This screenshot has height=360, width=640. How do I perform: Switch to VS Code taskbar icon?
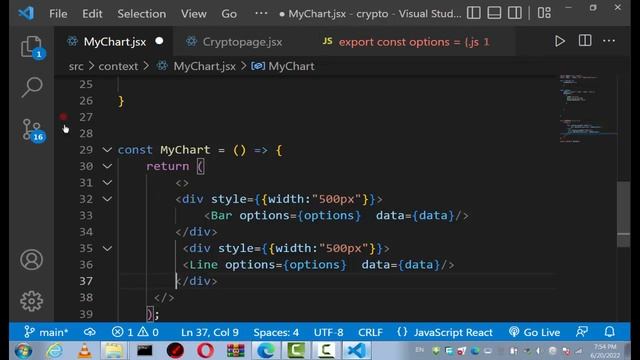[356, 351]
